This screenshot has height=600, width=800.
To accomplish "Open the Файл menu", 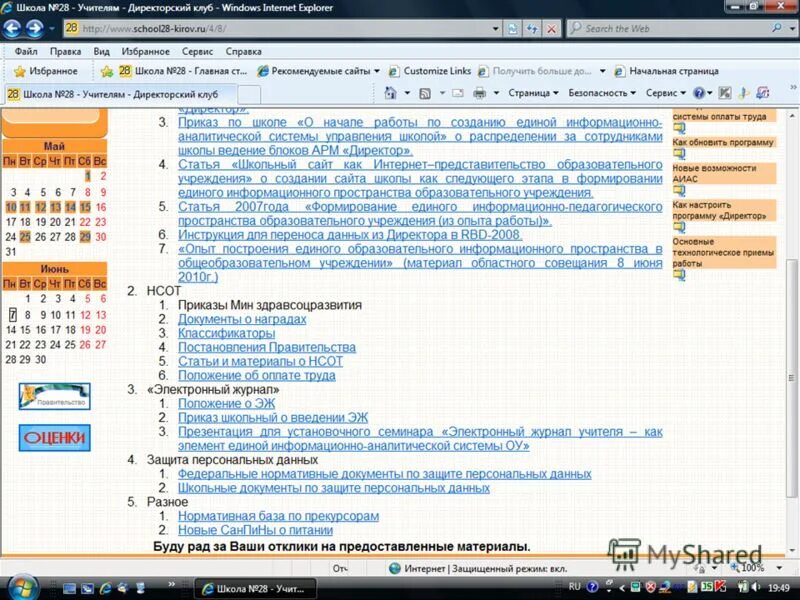I will [26, 52].
